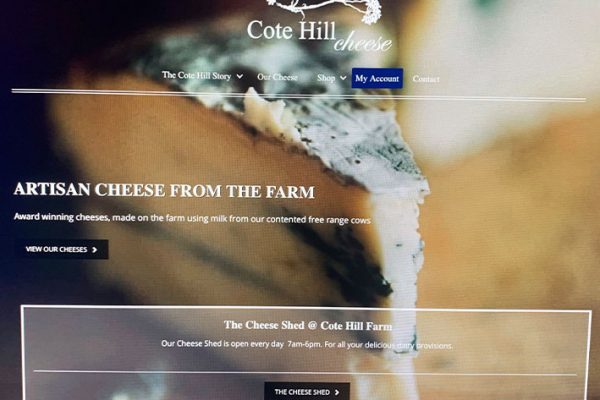Click The Cheese Shed @ Cote Hill Farm title

click(x=308, y=325)
